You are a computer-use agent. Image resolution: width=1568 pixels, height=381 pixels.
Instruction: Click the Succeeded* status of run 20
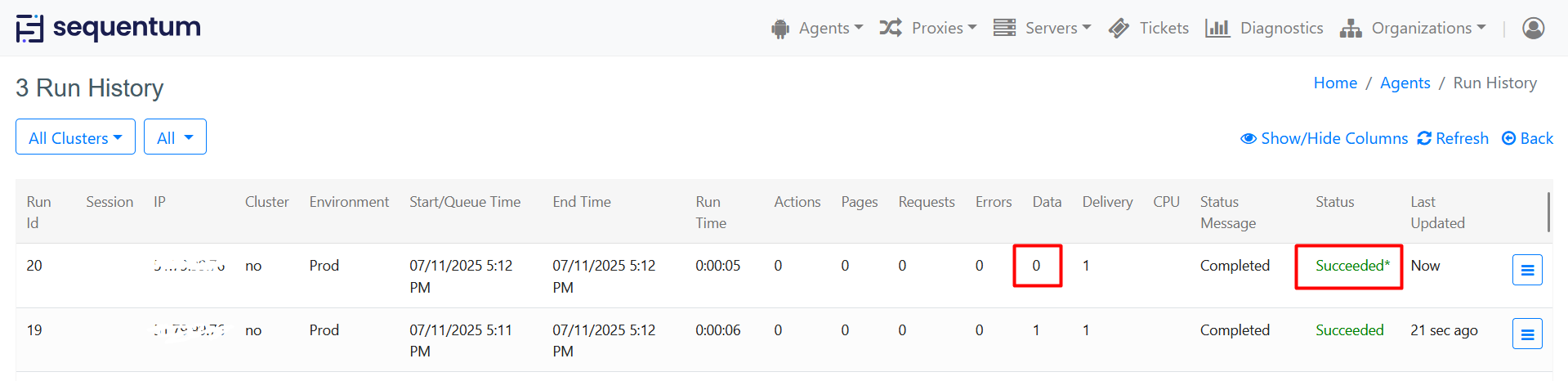[1351, 266]
